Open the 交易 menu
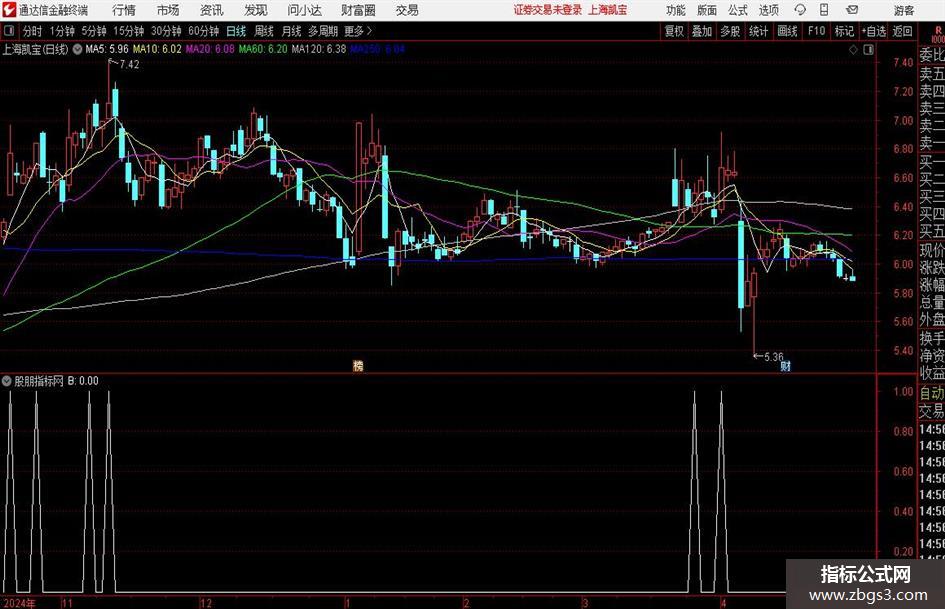 407,10
